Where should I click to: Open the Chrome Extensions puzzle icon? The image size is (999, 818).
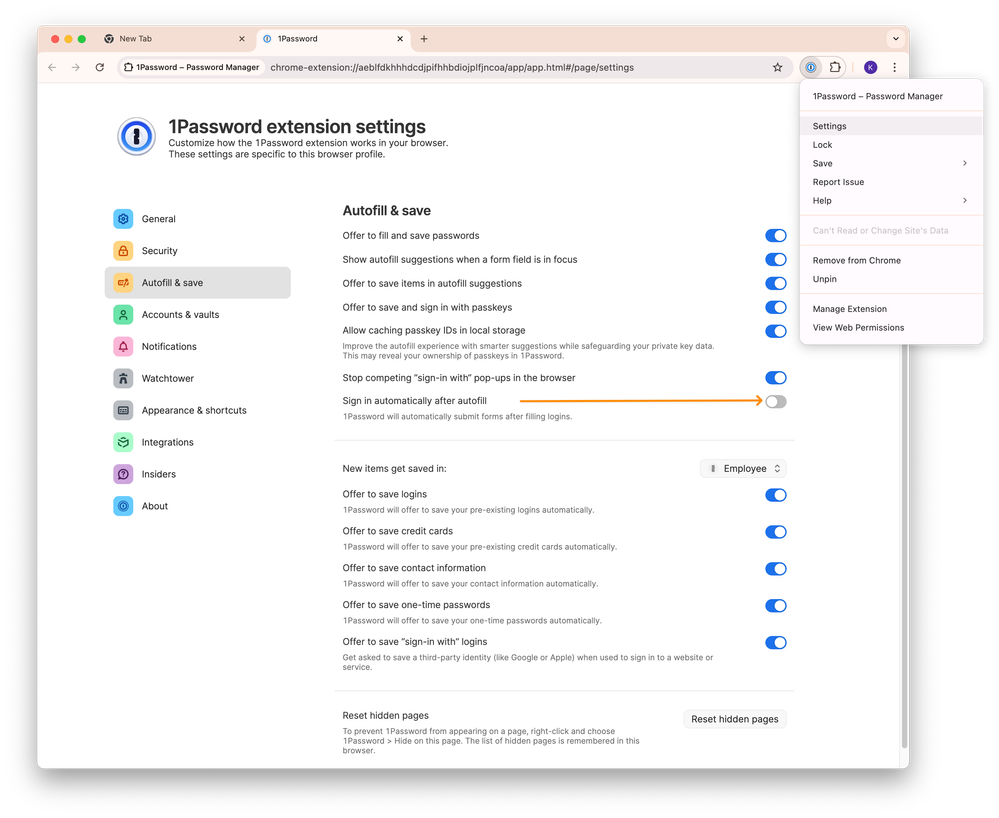tap(835, 67)
